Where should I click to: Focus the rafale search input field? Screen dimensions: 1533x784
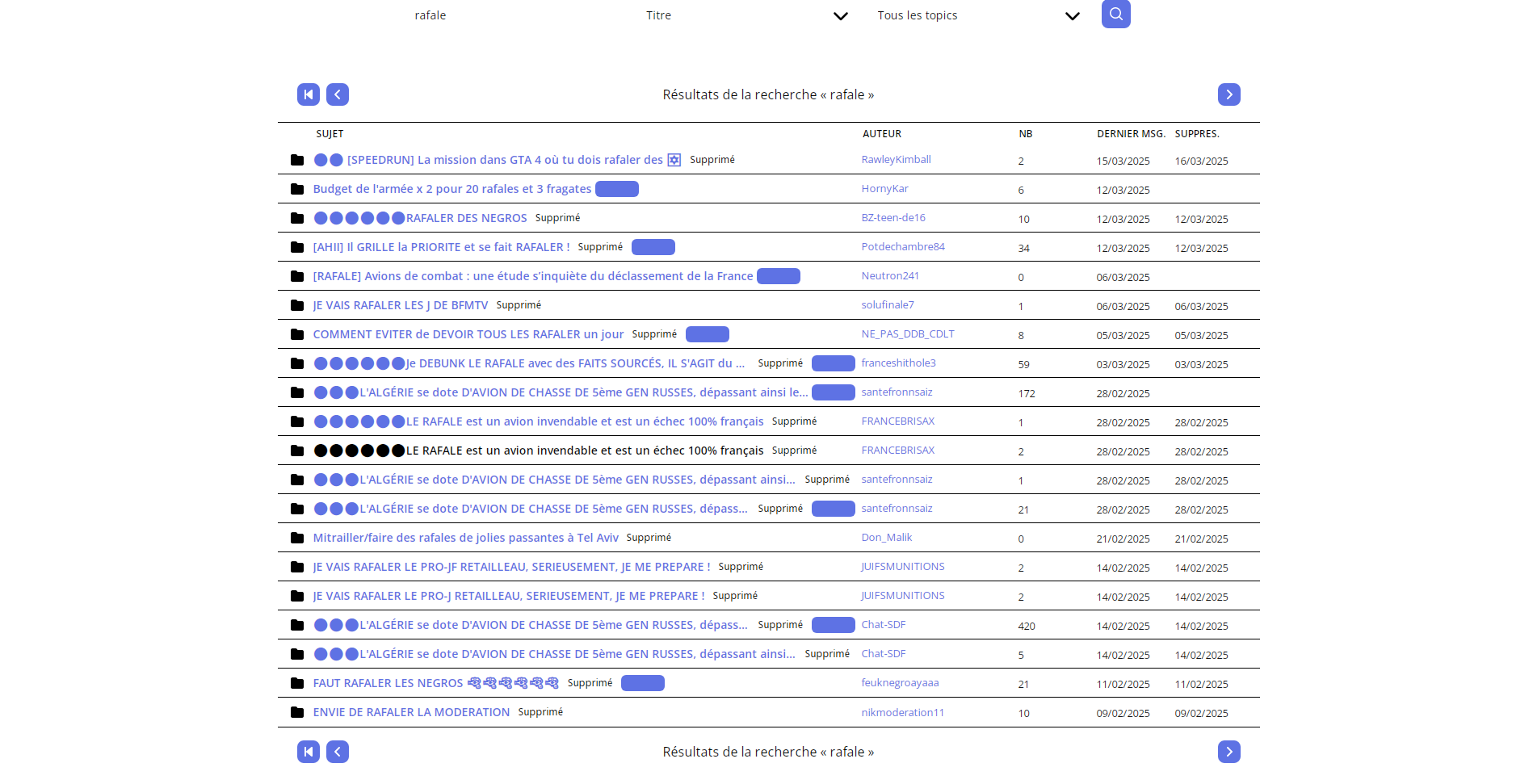515,15
